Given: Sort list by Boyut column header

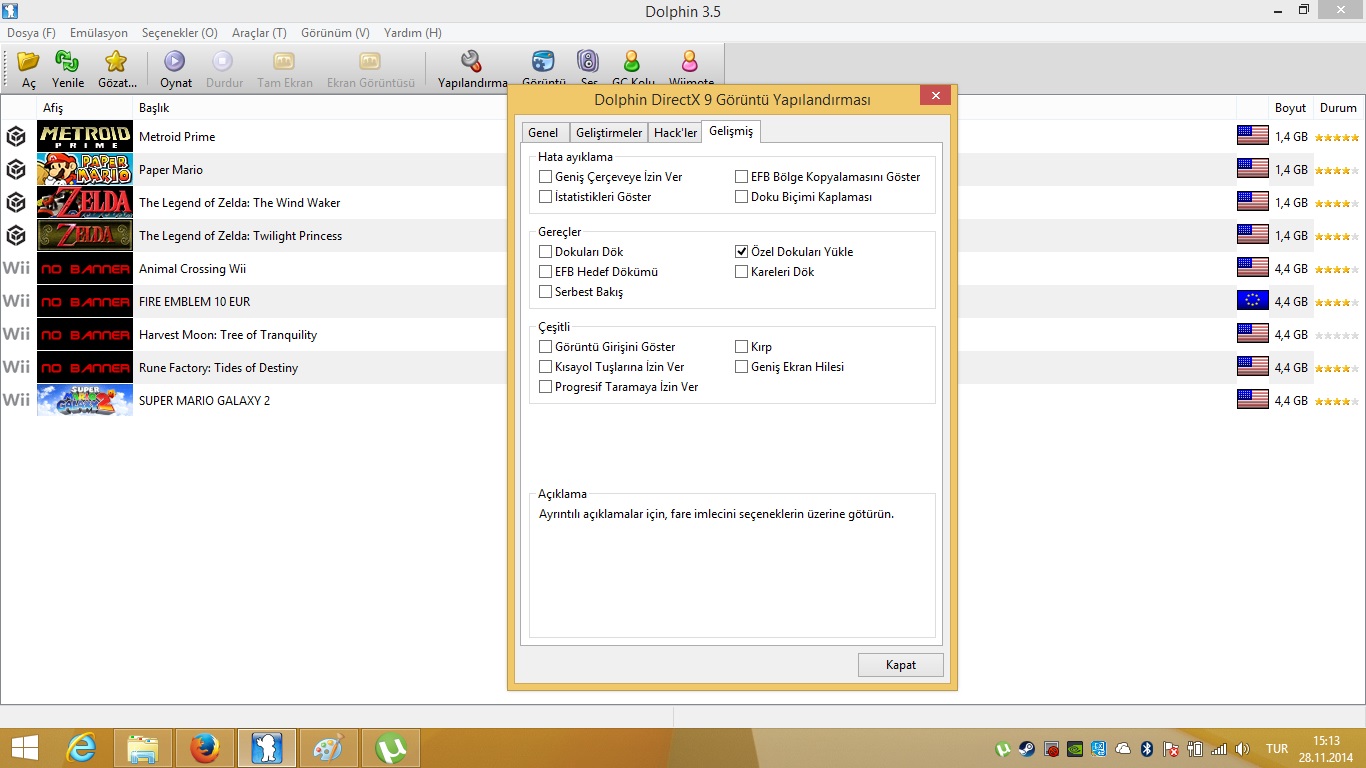Looking at the screenshot, I should click(x=1290, y=108).
